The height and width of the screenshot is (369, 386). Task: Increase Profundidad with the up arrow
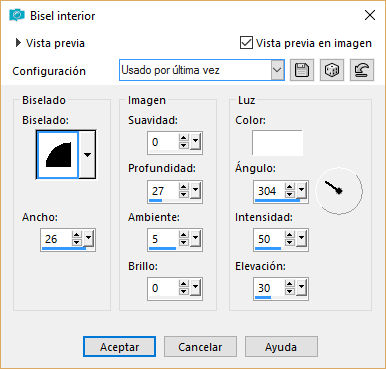183,187
